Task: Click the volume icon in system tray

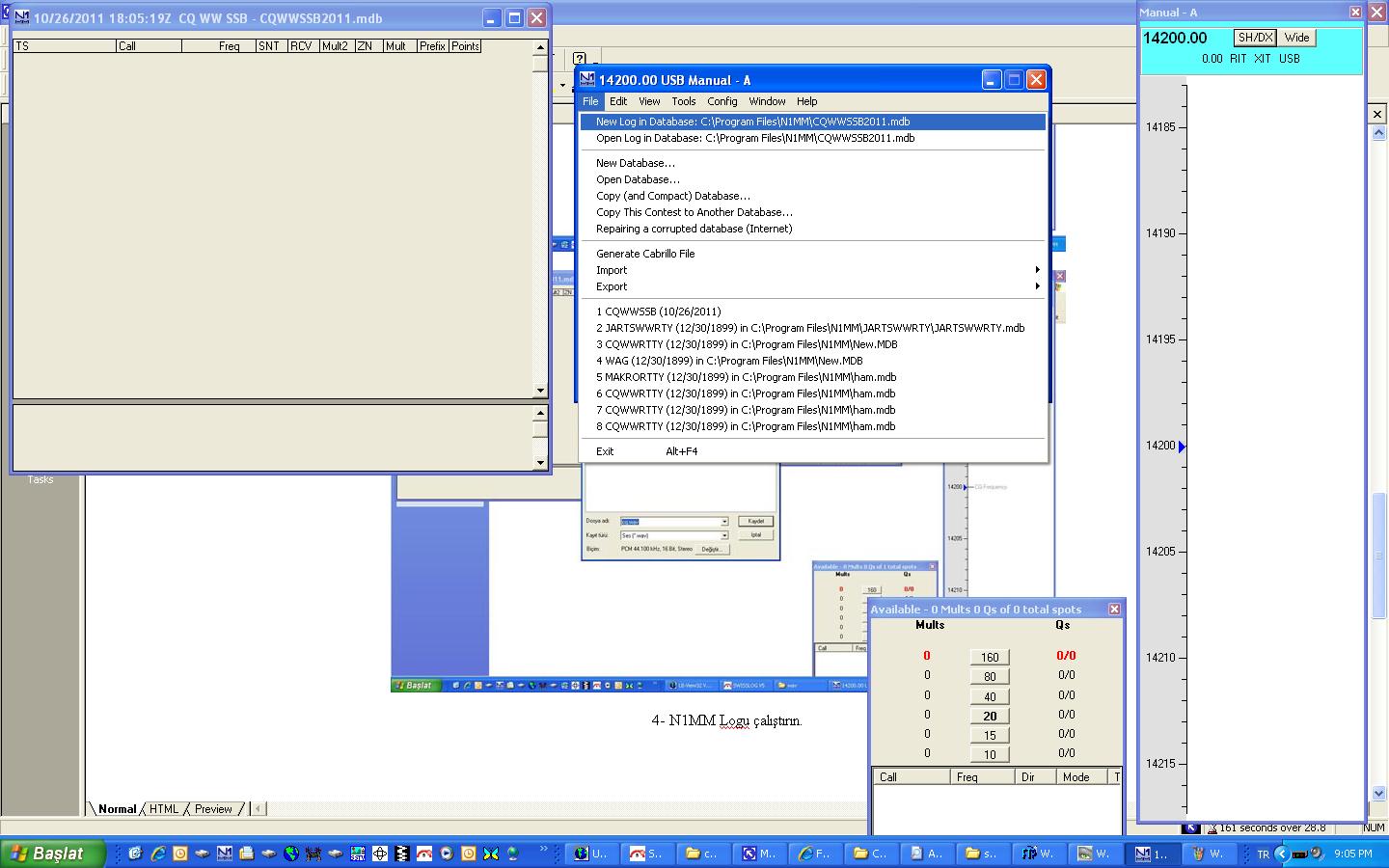Action: (1315, 854)
